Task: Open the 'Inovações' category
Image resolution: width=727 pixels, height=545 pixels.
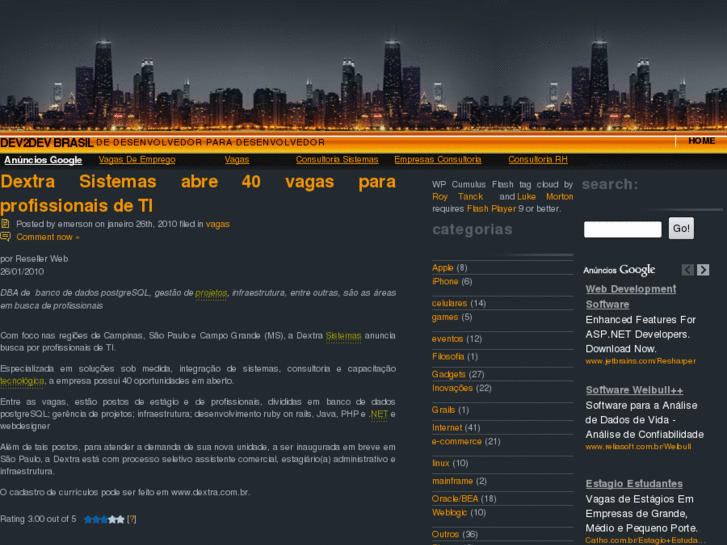Action: 452,388
